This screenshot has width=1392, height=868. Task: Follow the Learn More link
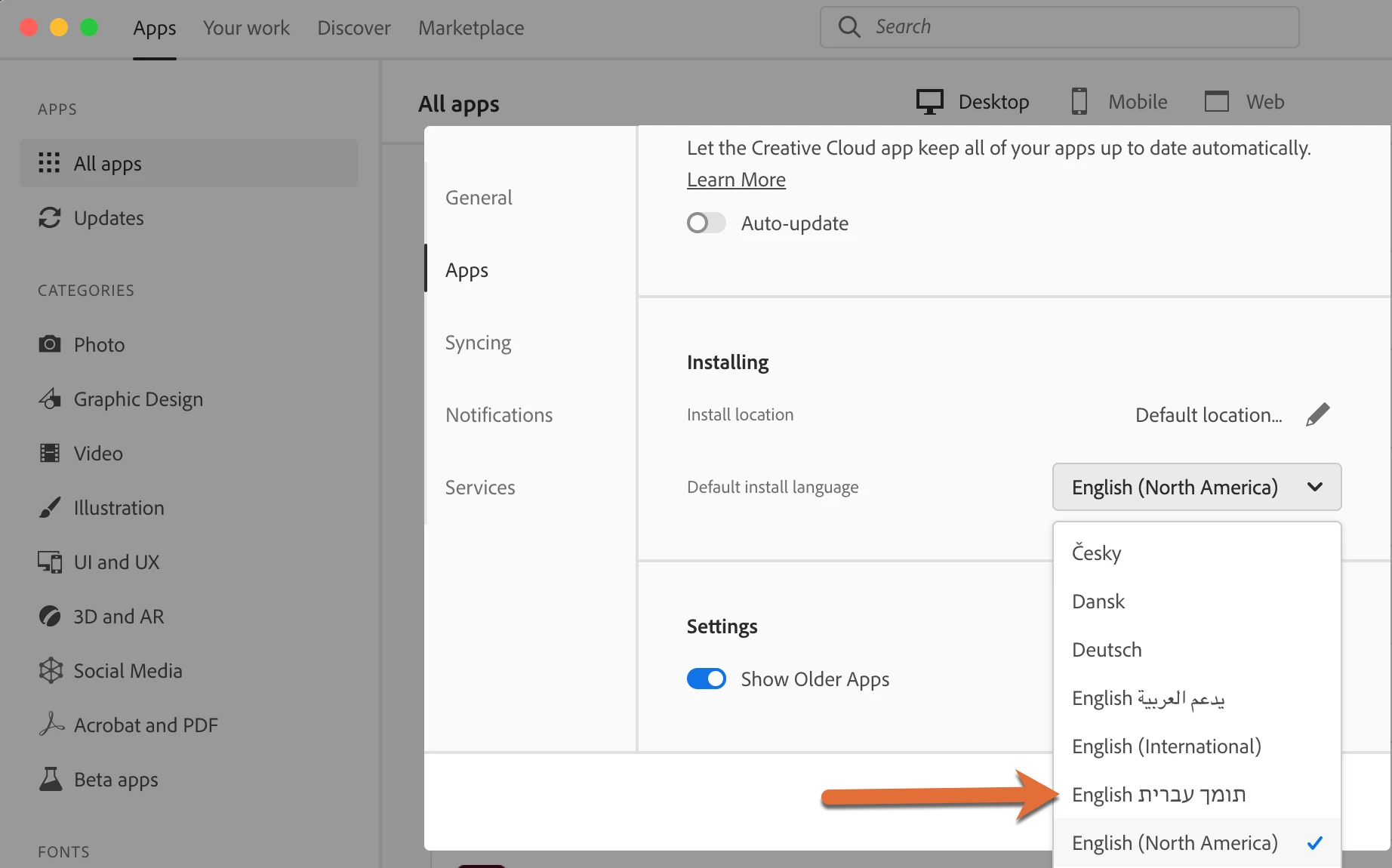point(736,180)
